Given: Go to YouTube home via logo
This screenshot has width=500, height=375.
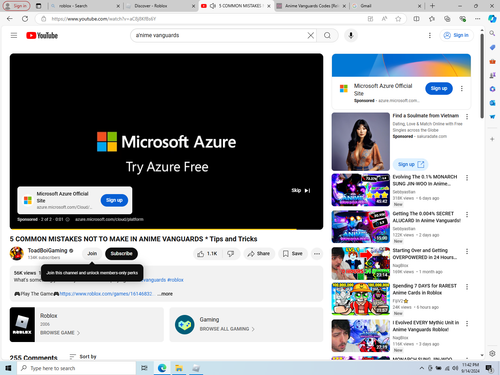Looking at the screenshot, I should click(x=42, y=35).
